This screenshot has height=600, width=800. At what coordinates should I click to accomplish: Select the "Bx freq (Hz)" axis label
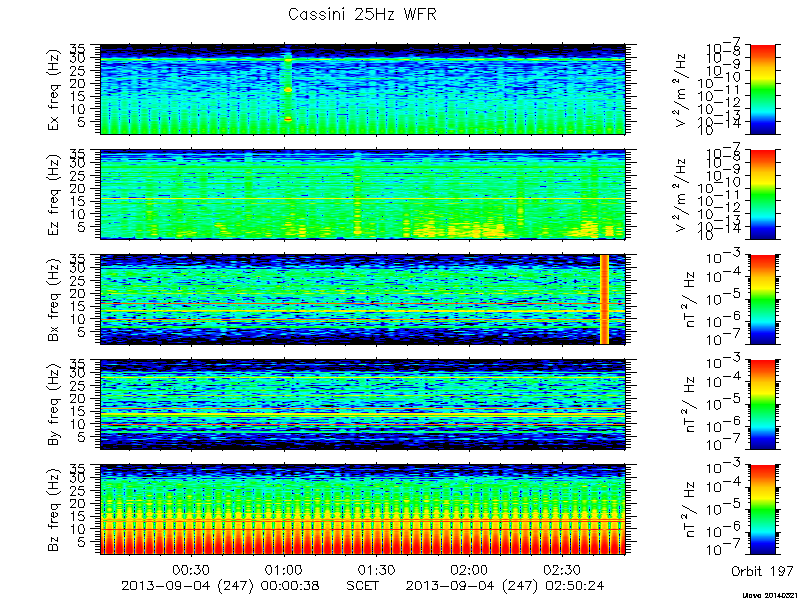[x=55, y=300]
